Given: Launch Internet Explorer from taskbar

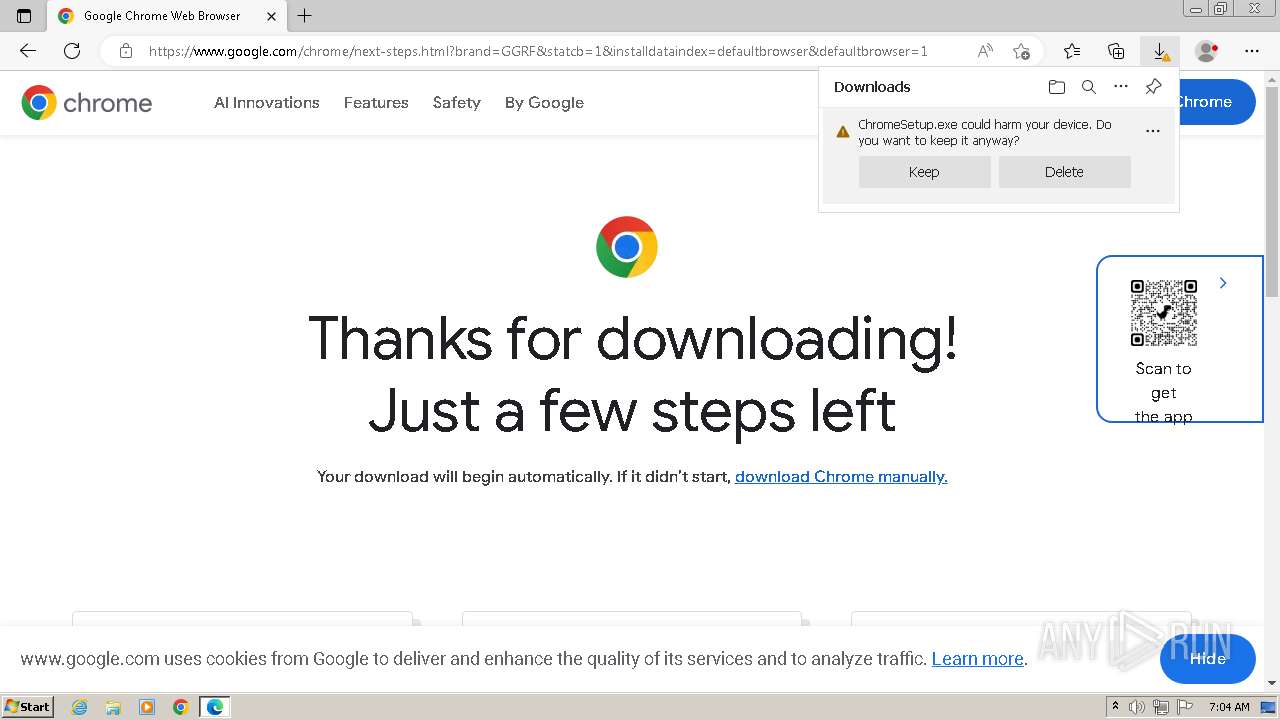Looking at the screenshot, I should pyautogui.click(x=79, y=707).
